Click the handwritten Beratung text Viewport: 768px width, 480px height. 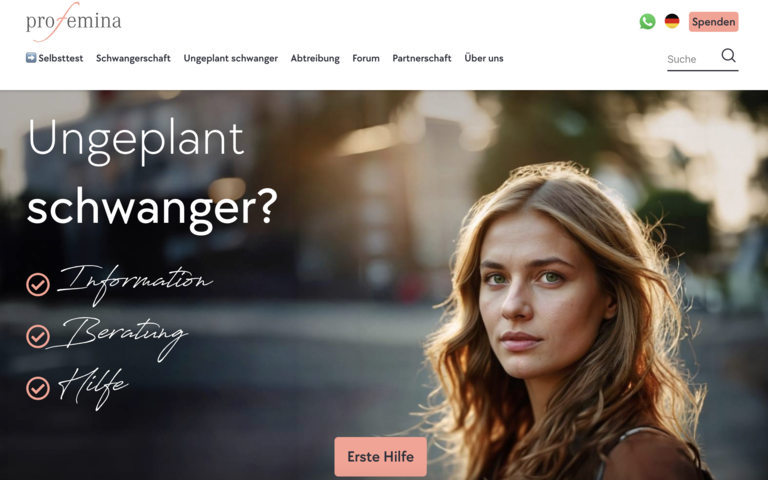pyautogui.click(x=118, y=337)
